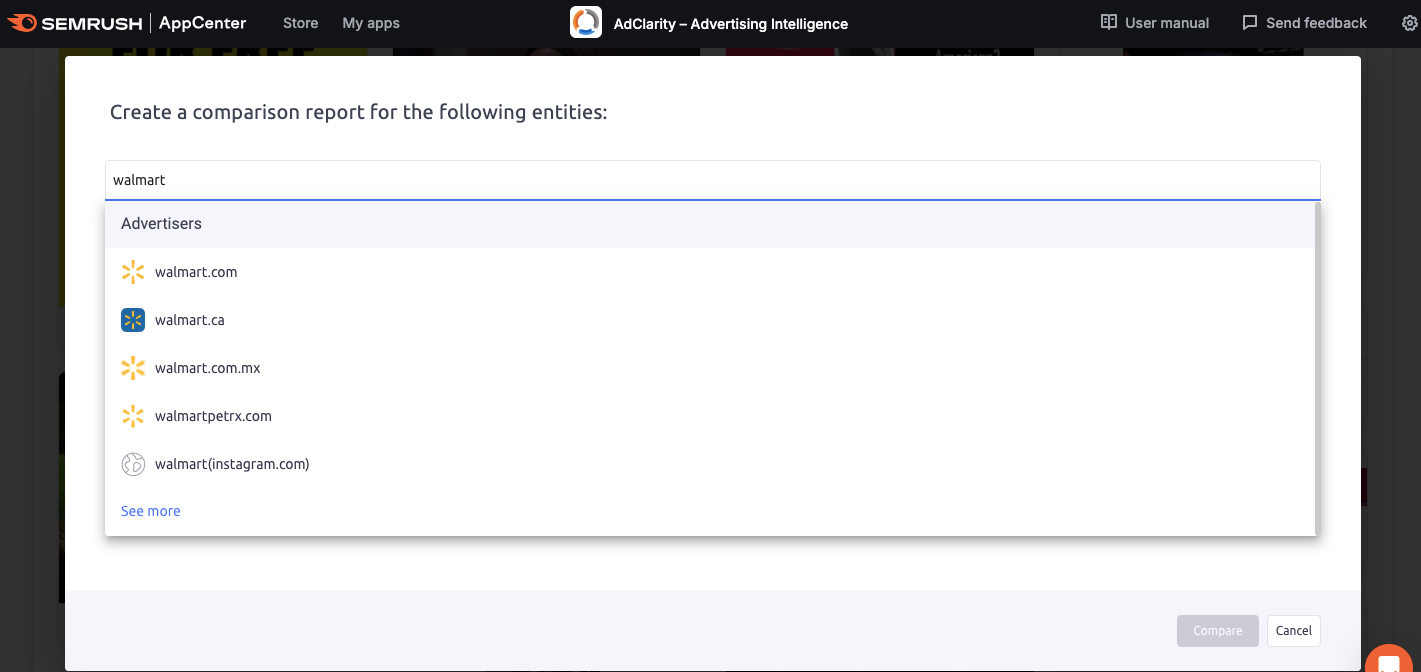Switch to My apps
Image resolution: width=1421 pixels, height=672 pixels.
pos(371,22)
